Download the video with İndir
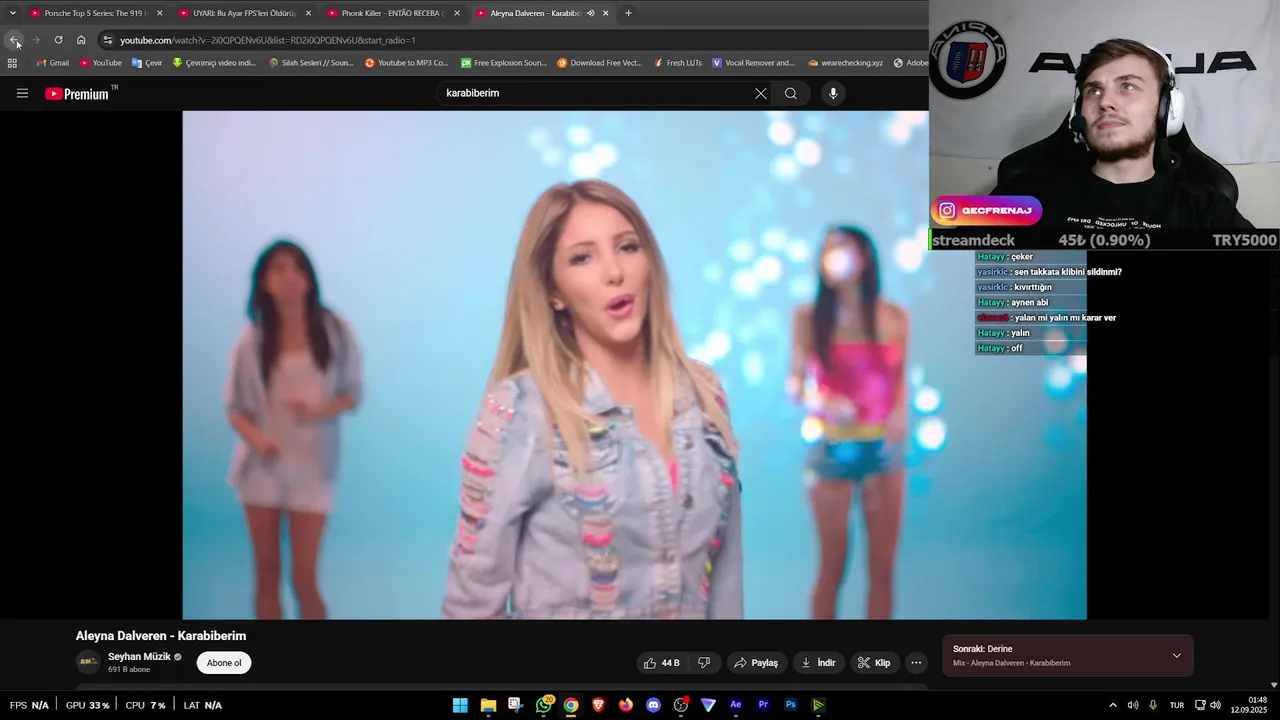1280x720 pixels. (x=818, y=663)
